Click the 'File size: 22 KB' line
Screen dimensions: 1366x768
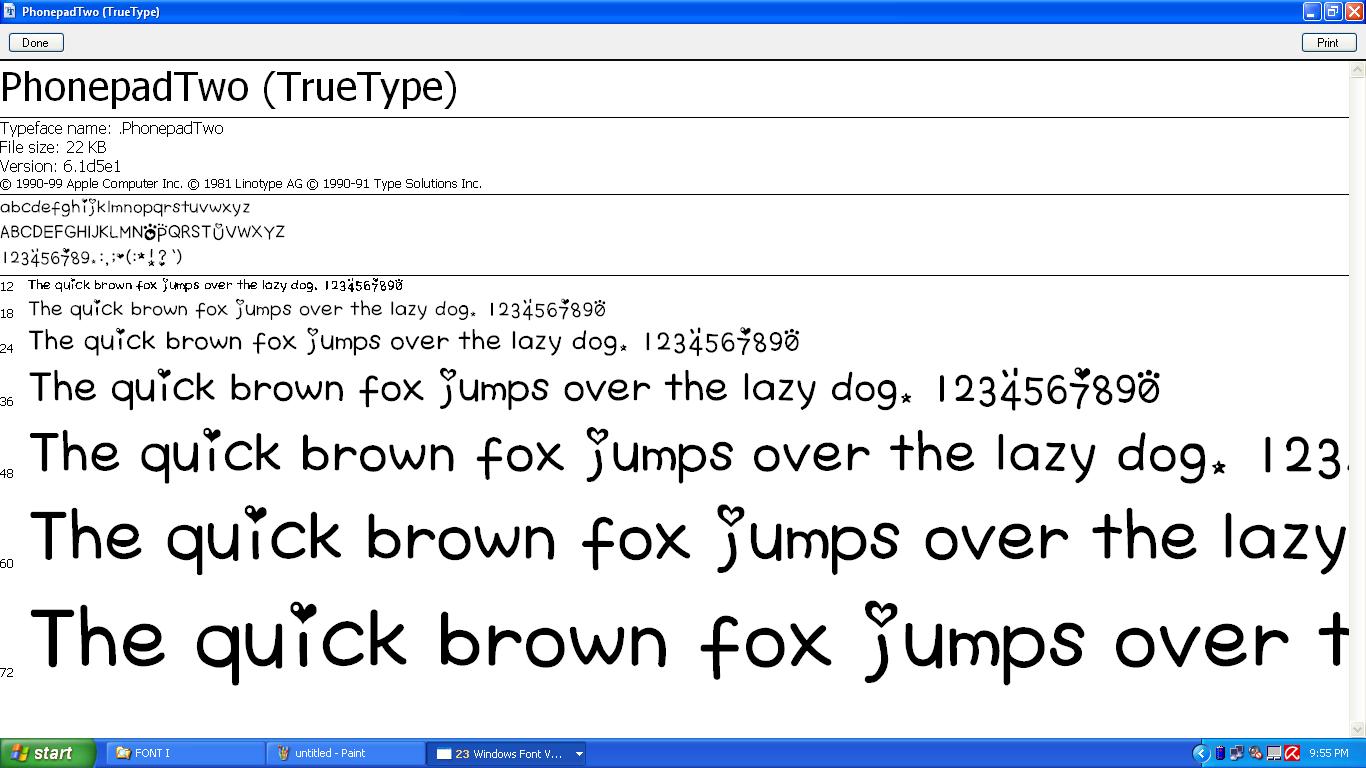tap(53, 147)
